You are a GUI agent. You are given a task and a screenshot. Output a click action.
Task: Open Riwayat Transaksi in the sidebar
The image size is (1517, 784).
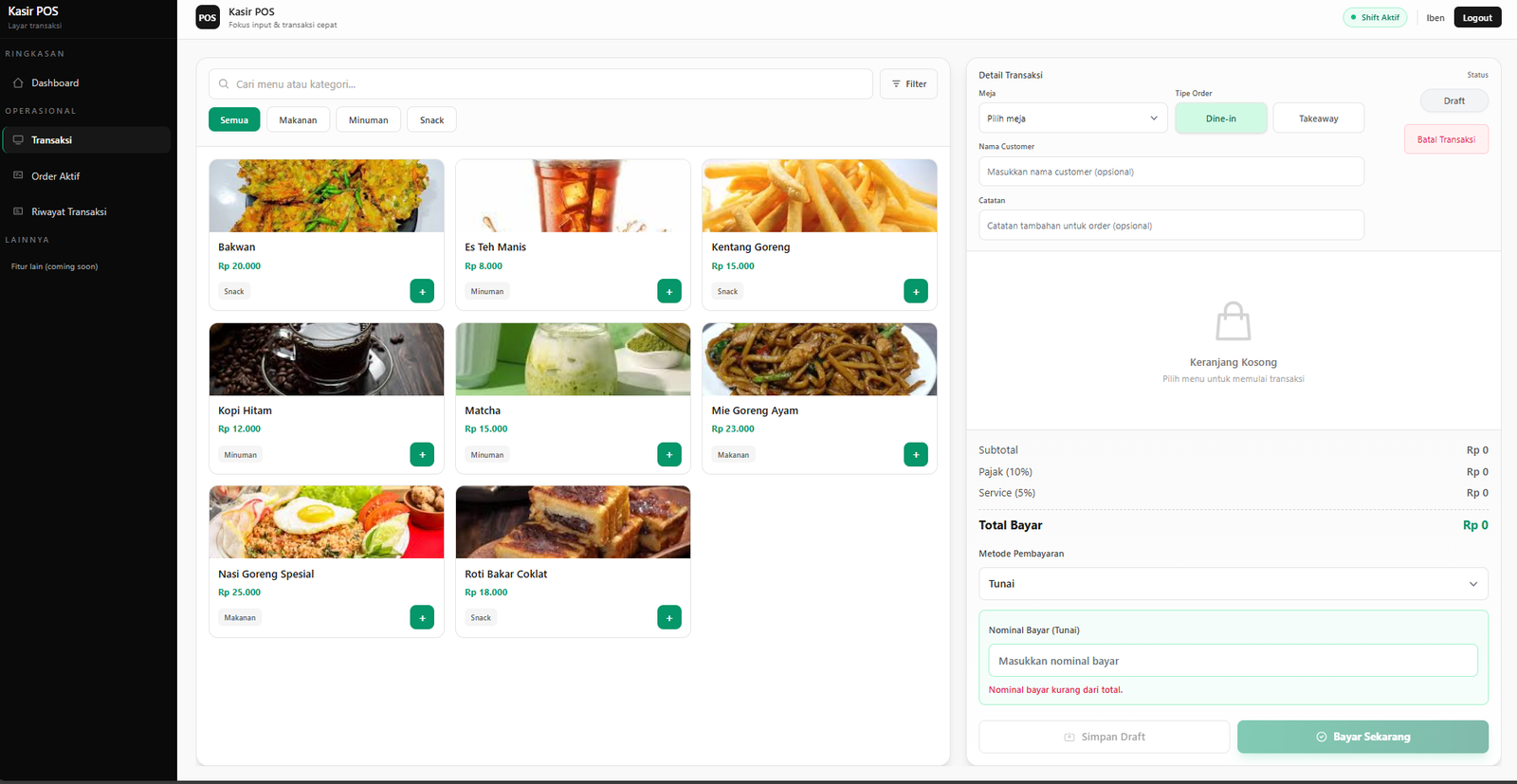[86, 211]
